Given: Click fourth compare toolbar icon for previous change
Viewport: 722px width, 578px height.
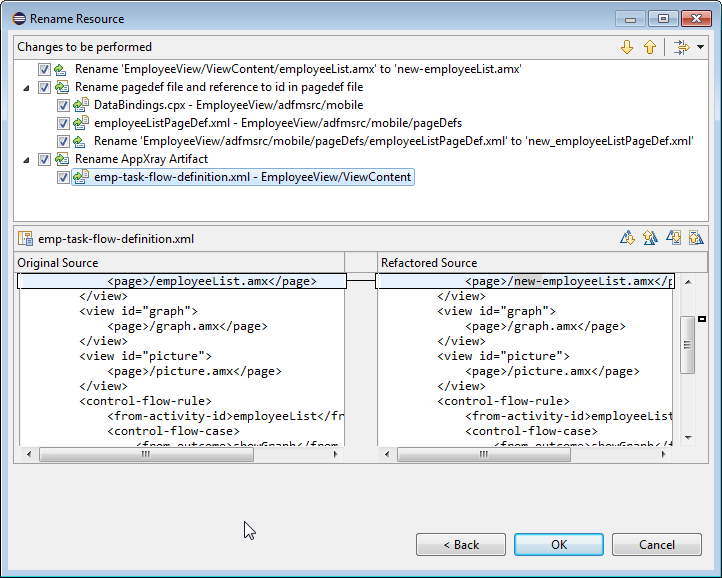Looking at the screenshot, I should click(696, 238).
